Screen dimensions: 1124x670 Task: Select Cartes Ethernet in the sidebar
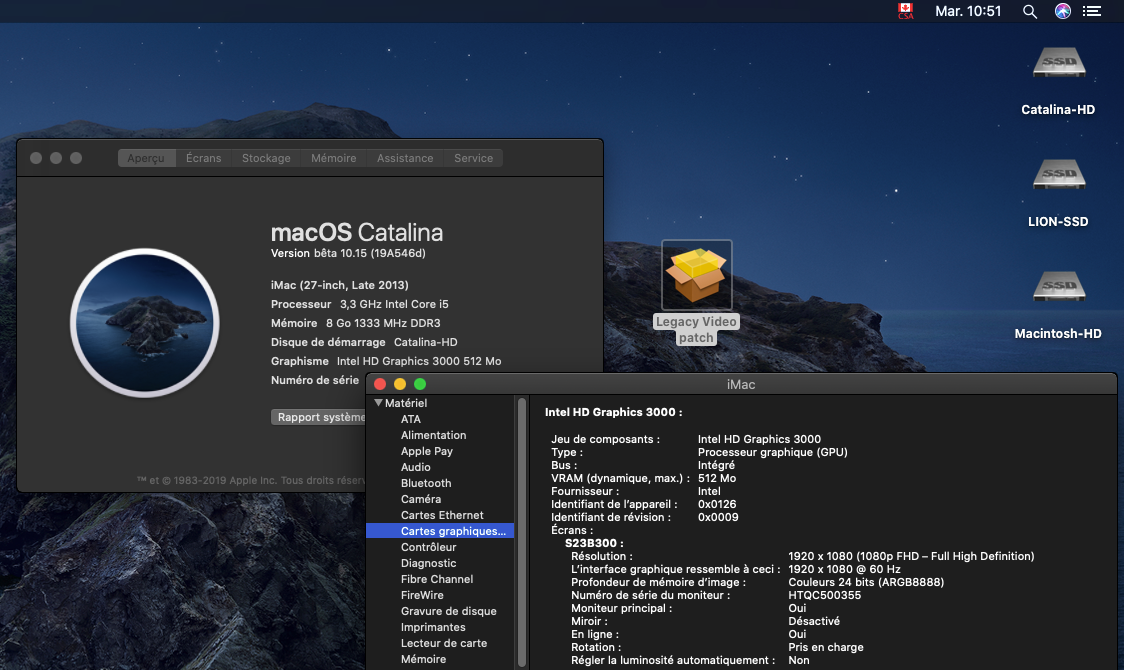(x=442, y=515)
